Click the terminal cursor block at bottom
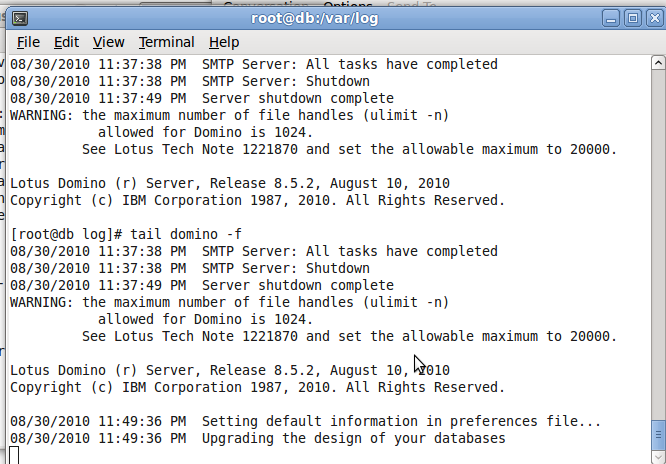Image resolution: width=666 pixels, height=464 pixels. 14,455
